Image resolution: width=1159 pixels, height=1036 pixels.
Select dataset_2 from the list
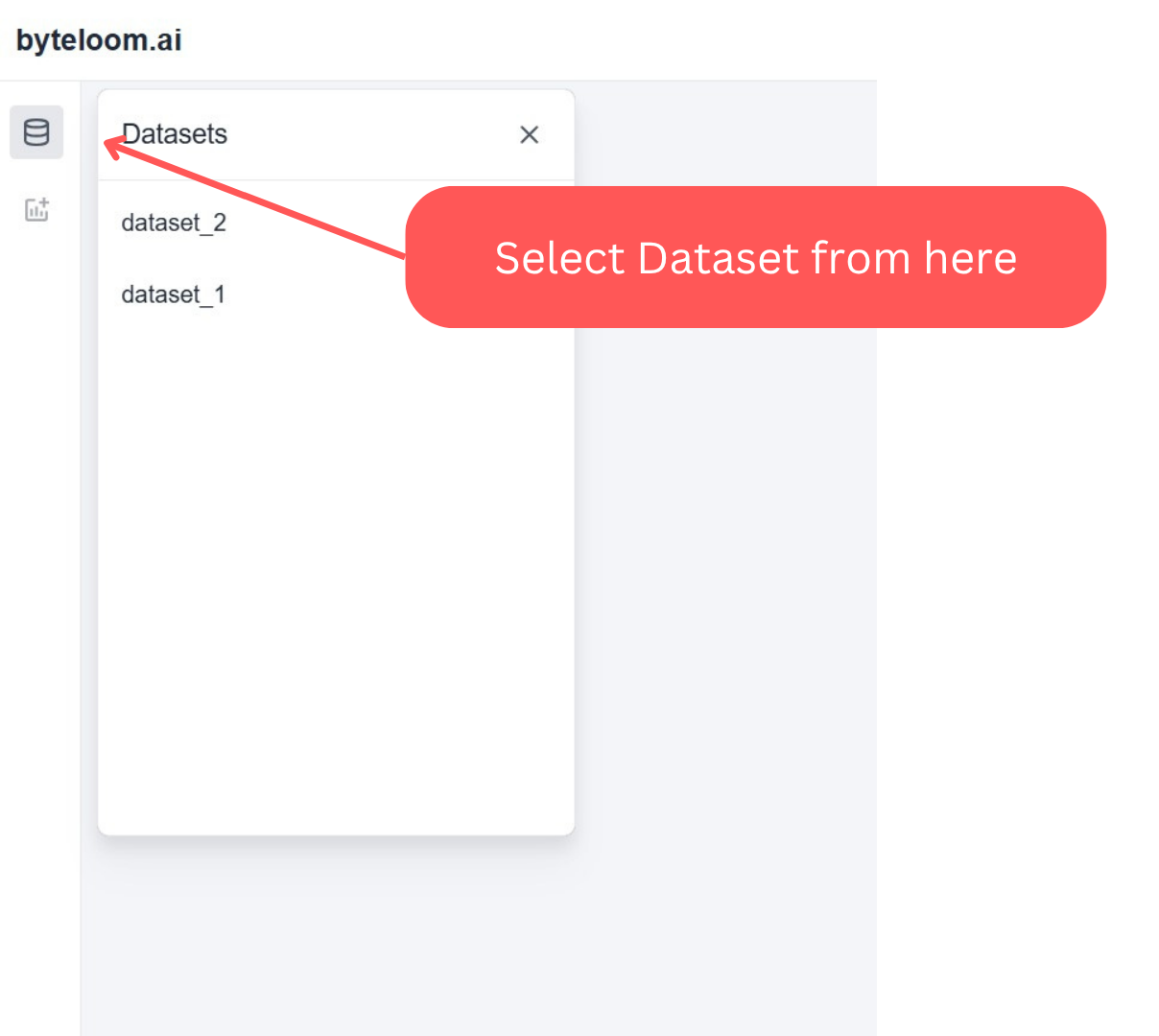click(174, 223)
